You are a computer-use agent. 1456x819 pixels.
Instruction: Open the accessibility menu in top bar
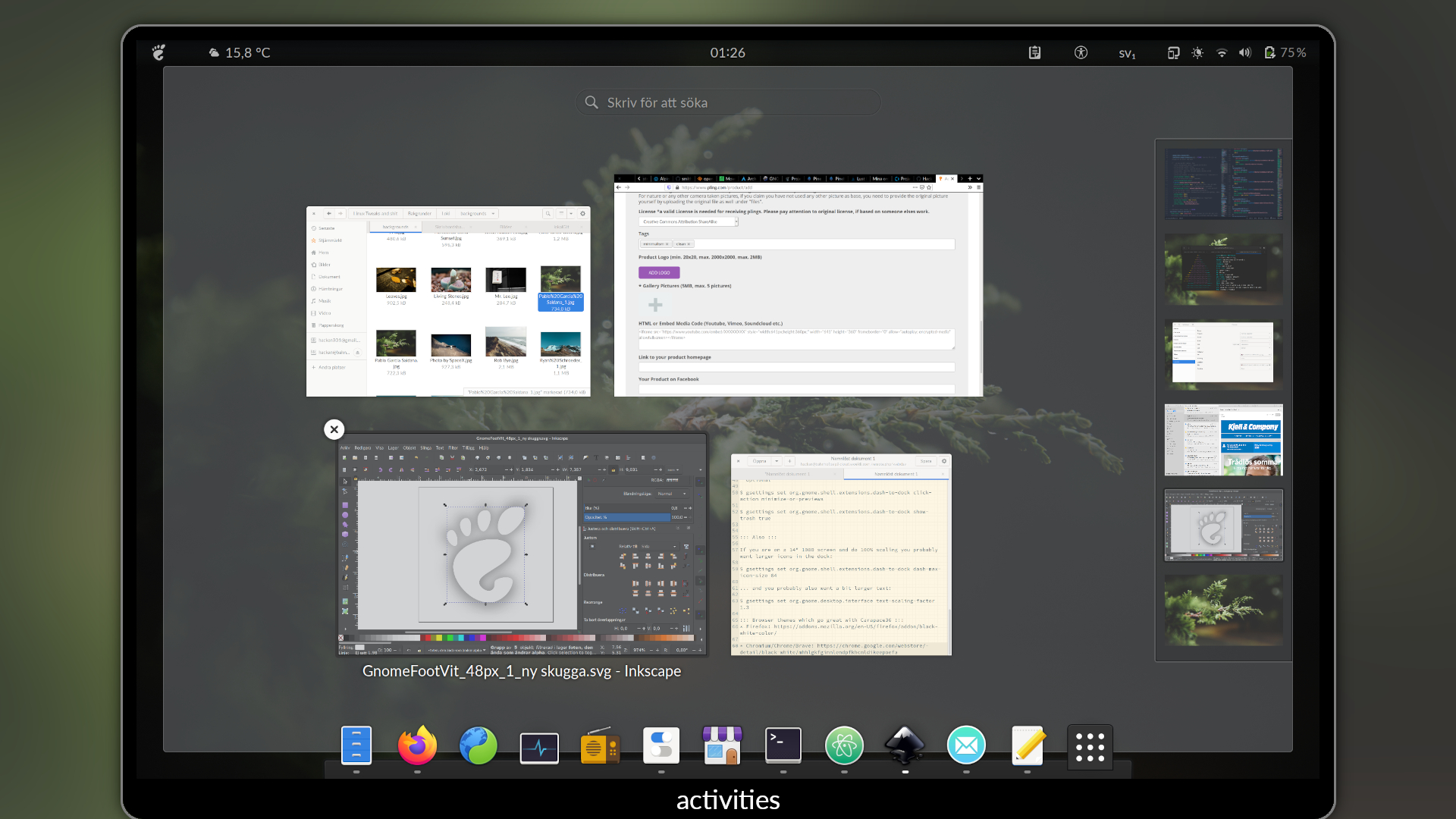point(1081,52)
